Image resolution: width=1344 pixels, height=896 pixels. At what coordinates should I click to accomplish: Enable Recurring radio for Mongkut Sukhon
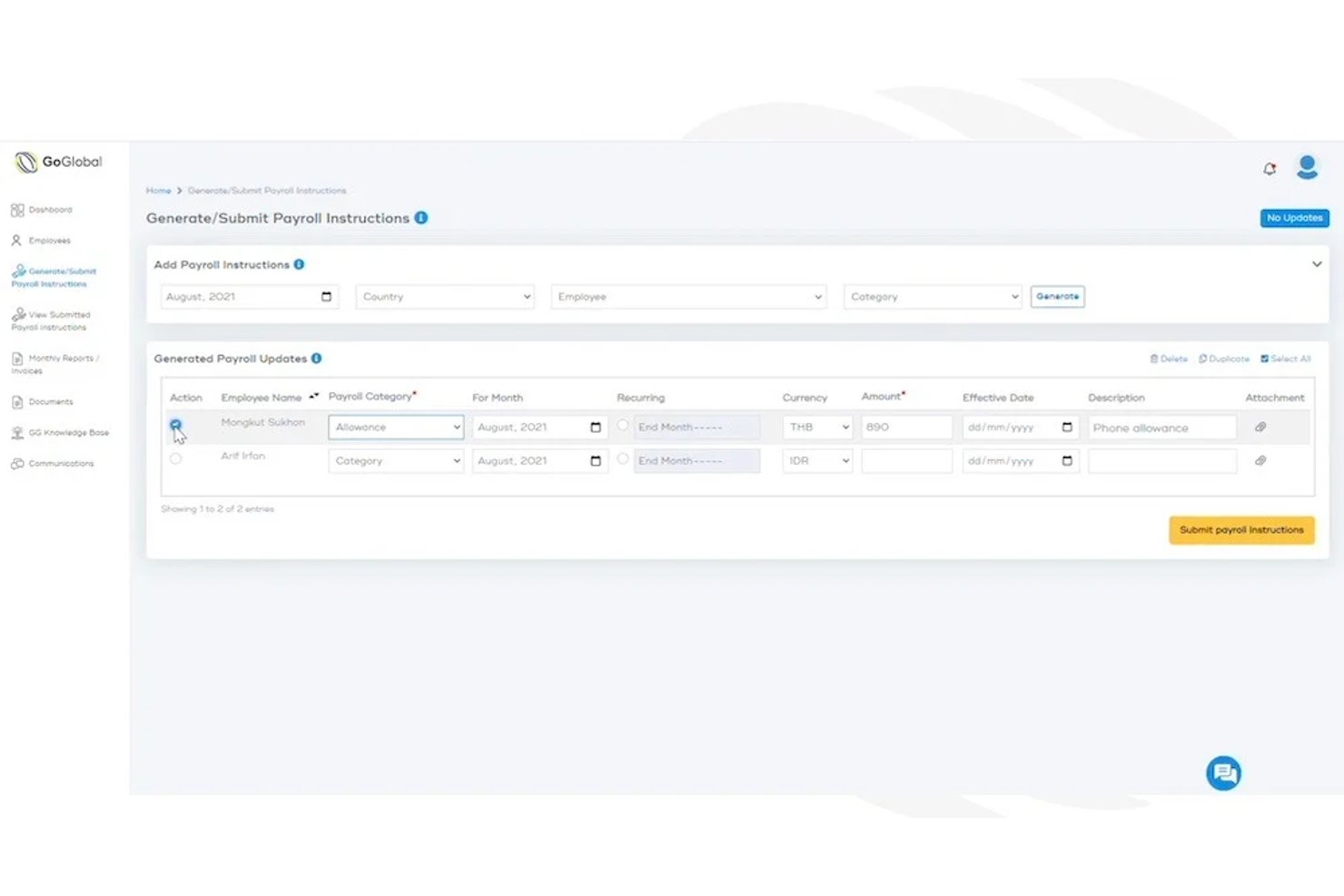click(x=623, y=425)
